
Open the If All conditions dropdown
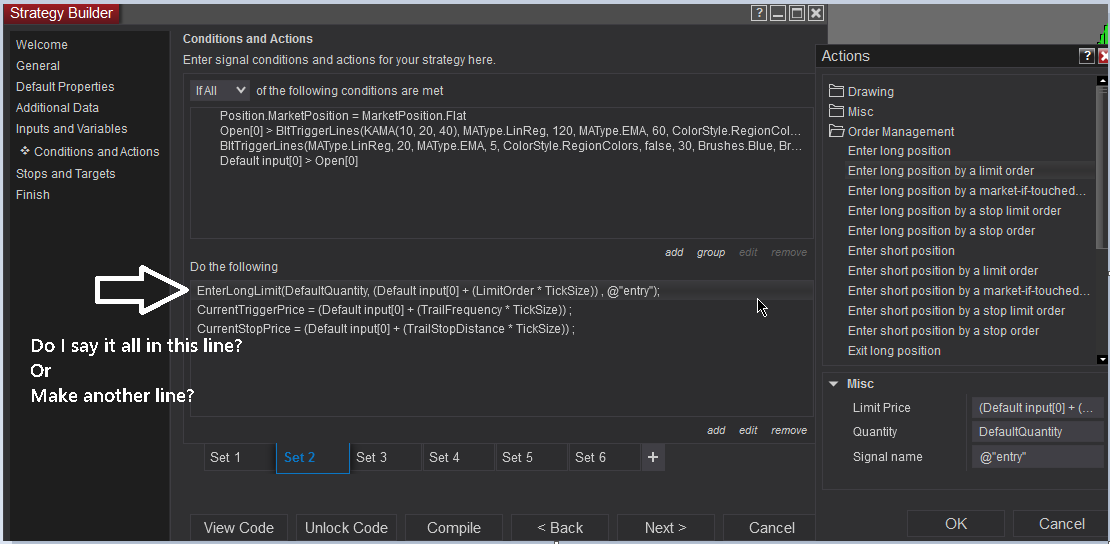pos(220,91)
